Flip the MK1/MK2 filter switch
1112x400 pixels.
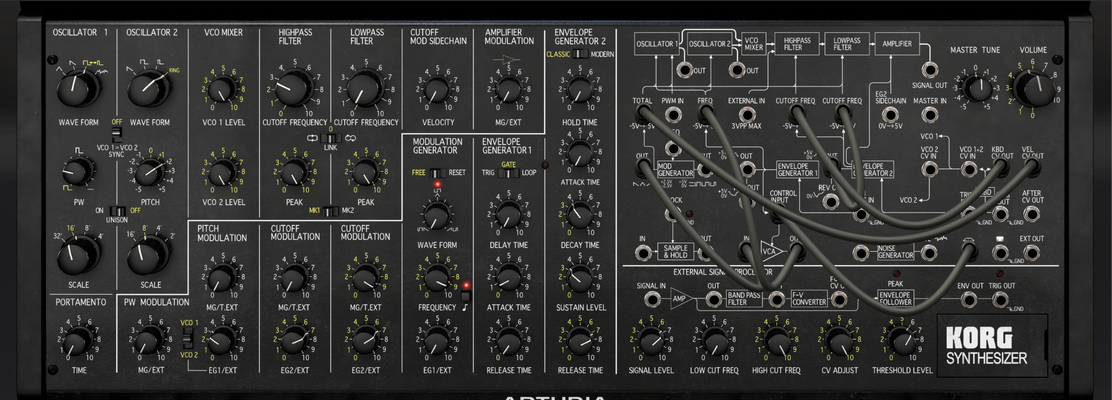(x=328, y=211)
